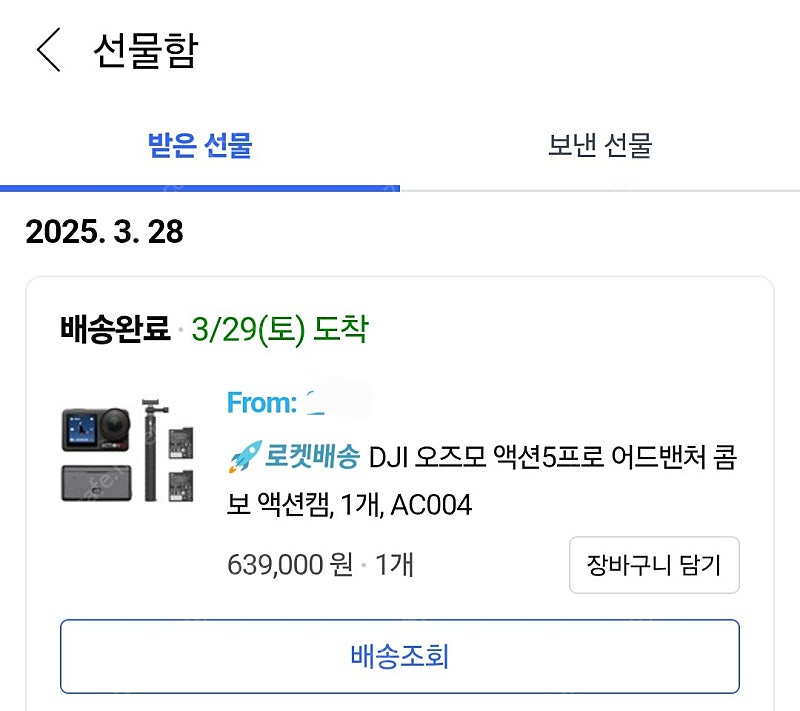Viewport: 800px width, 711px height.
Task: Select the 2025. 3. 28 date header
Action: click(105, 232)
